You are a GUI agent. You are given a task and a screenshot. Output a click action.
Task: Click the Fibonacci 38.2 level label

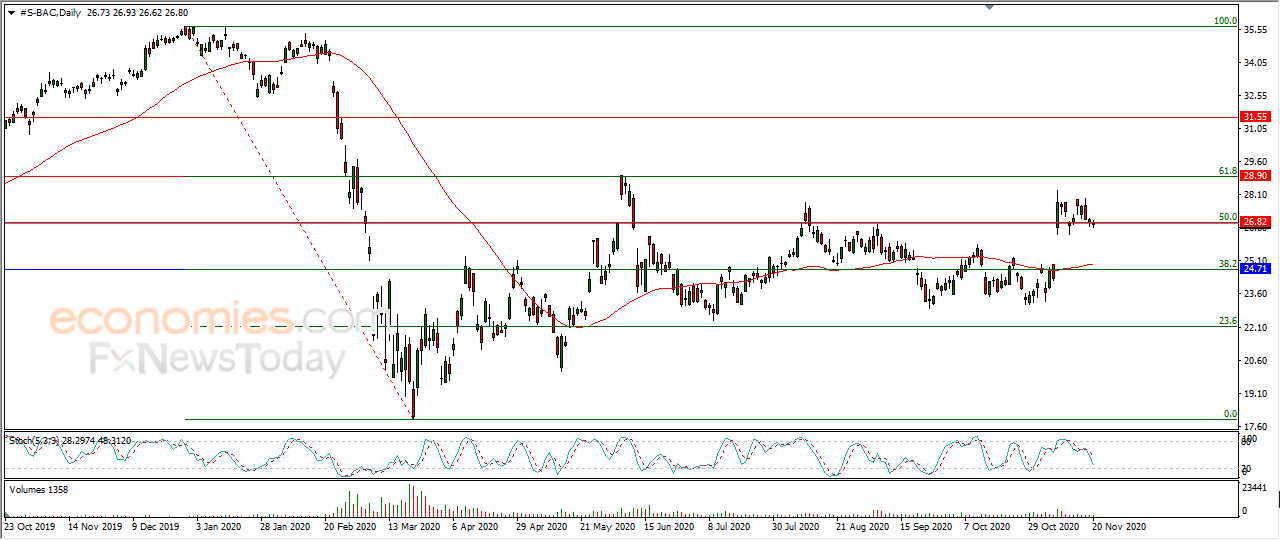pos(1228,264)
